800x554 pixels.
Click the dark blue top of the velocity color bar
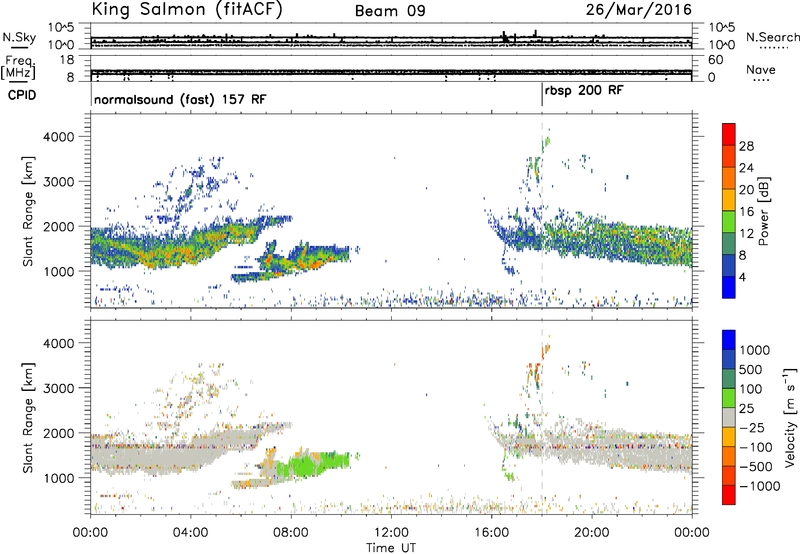[729, 340]
